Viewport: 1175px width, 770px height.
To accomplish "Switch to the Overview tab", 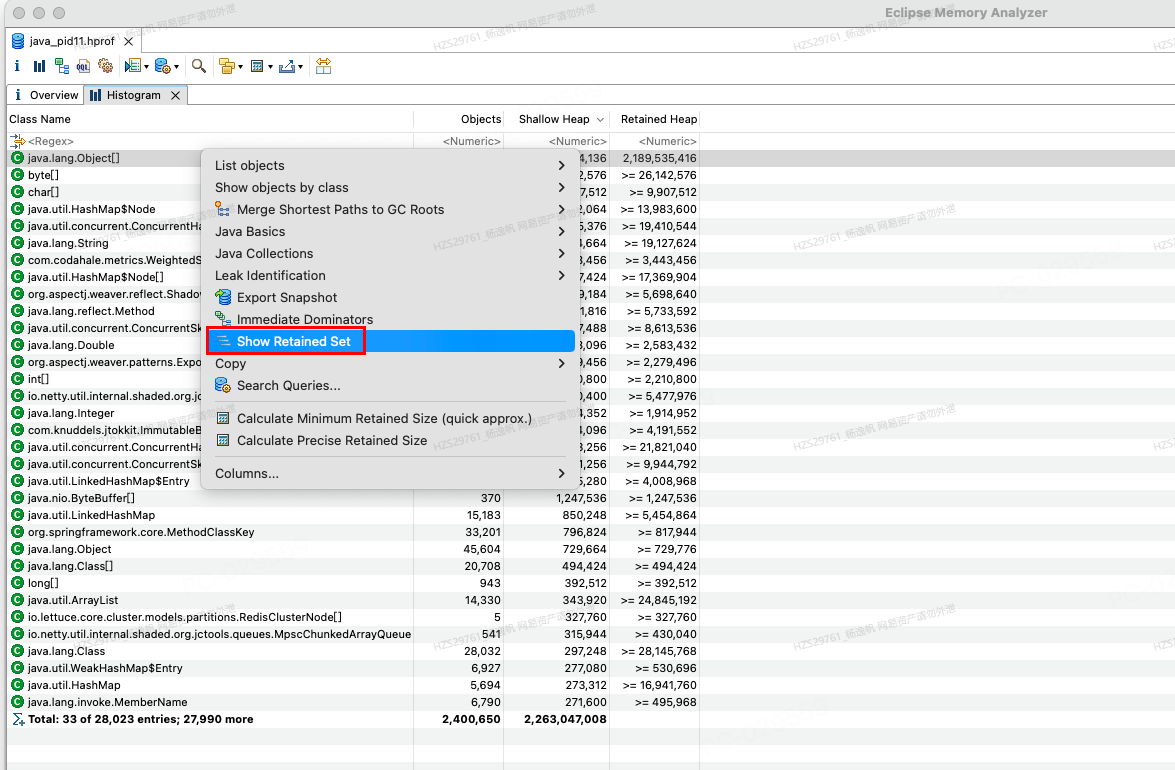I will (46, 95).
